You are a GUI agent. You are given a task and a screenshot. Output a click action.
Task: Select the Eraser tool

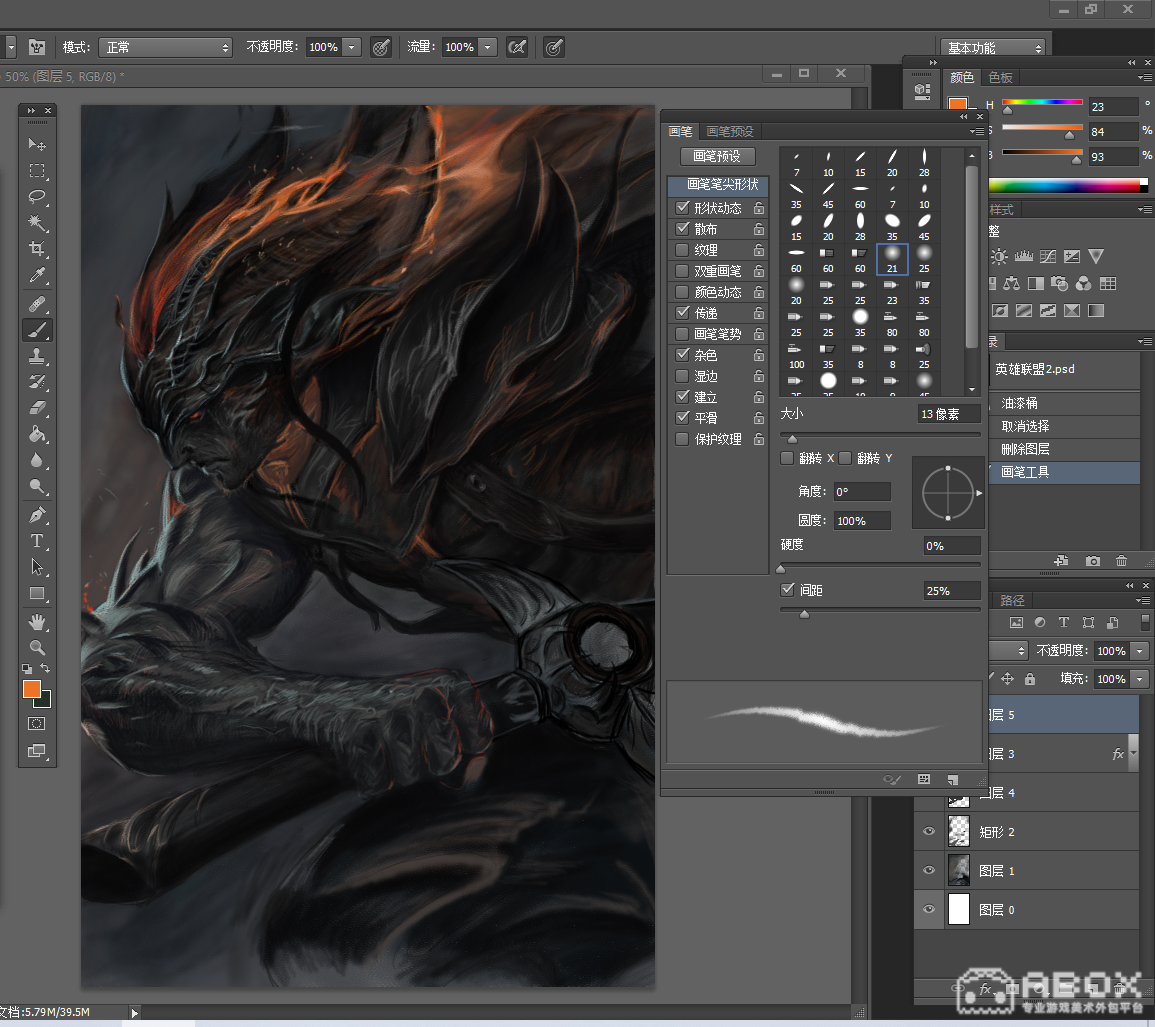point(37,407)
